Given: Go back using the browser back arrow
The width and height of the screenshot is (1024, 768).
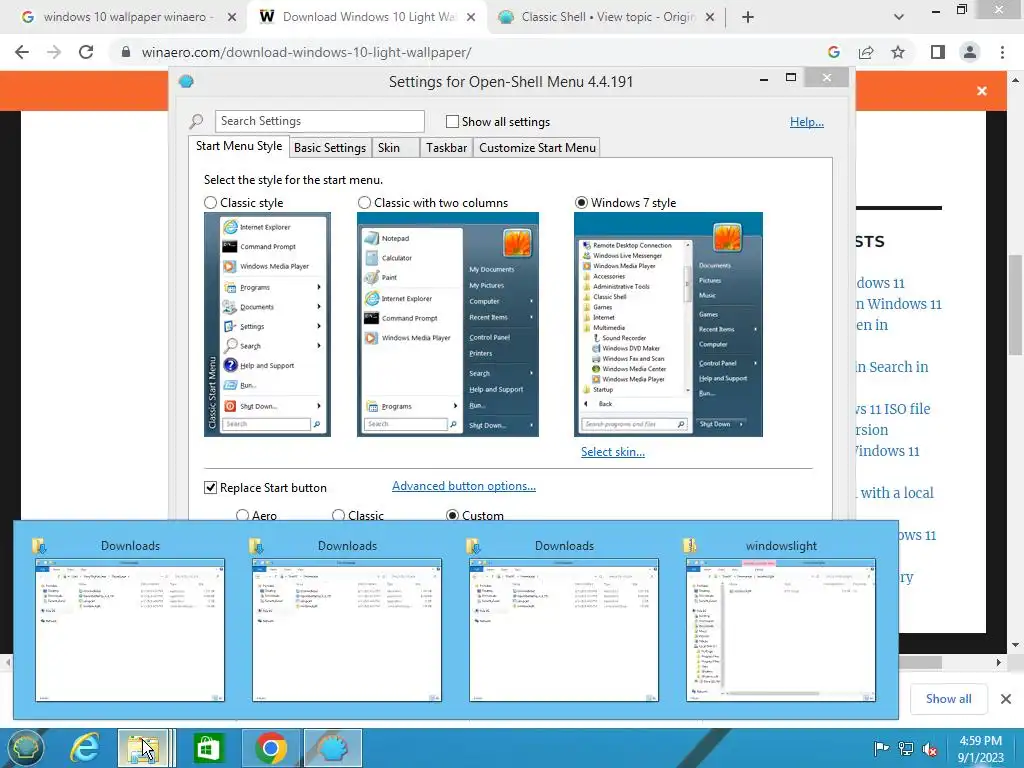Looking at the screenshot, I should click(x=22, y=52).
